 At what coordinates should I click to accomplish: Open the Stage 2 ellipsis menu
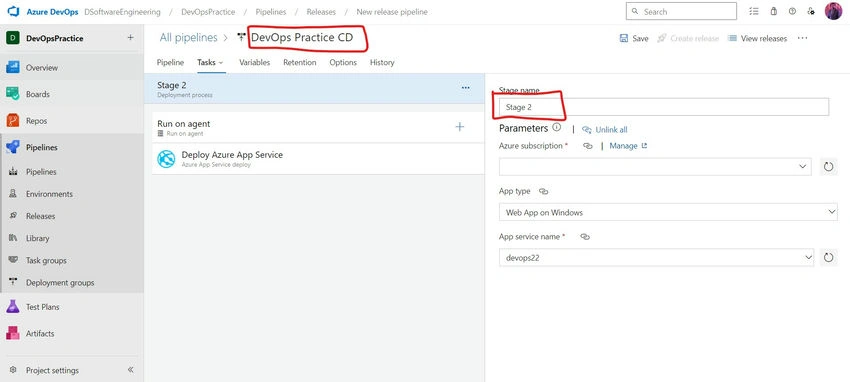pyautogui.click(x=466, y=88)
